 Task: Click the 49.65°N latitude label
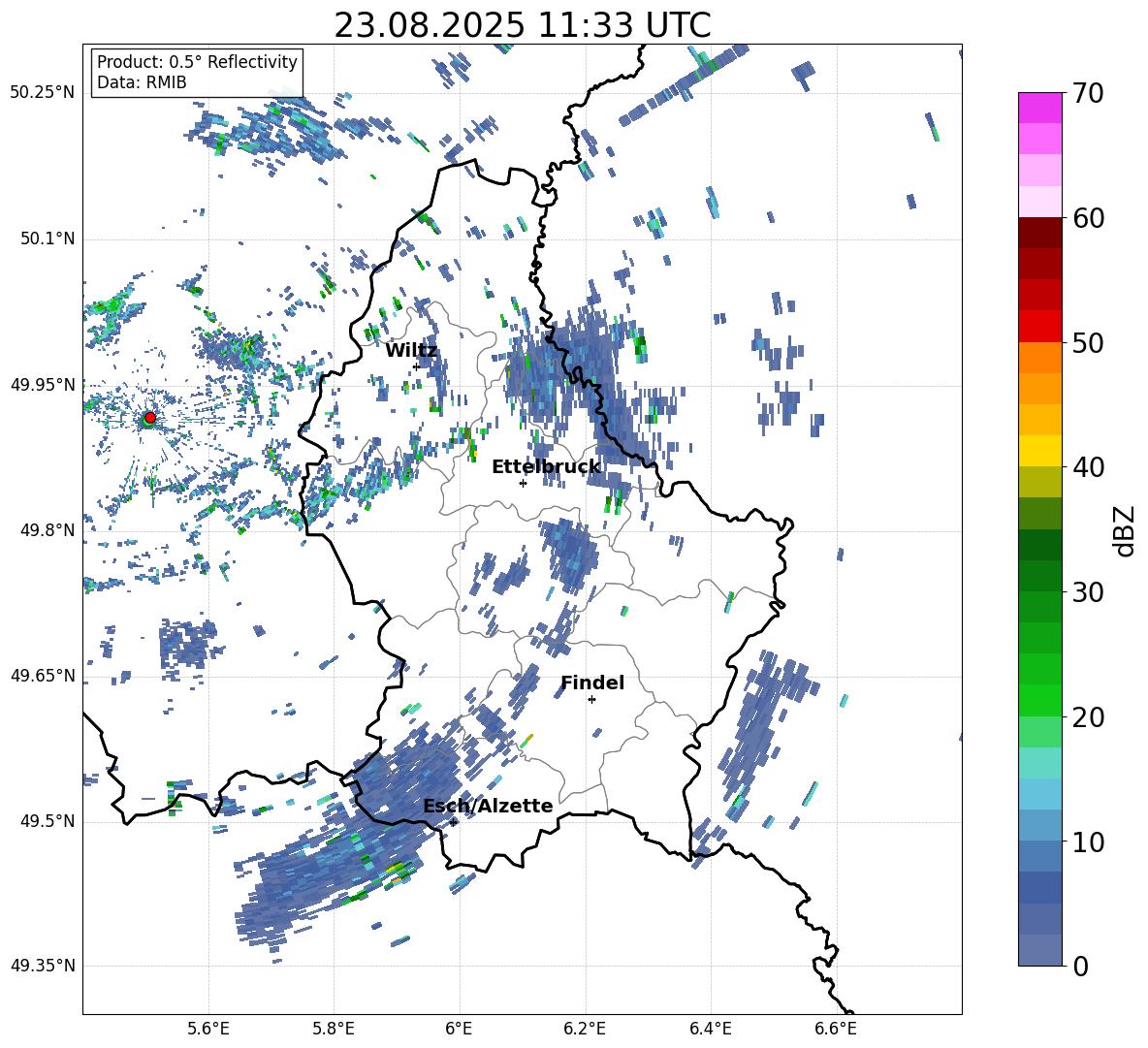(x=43, y=676)
